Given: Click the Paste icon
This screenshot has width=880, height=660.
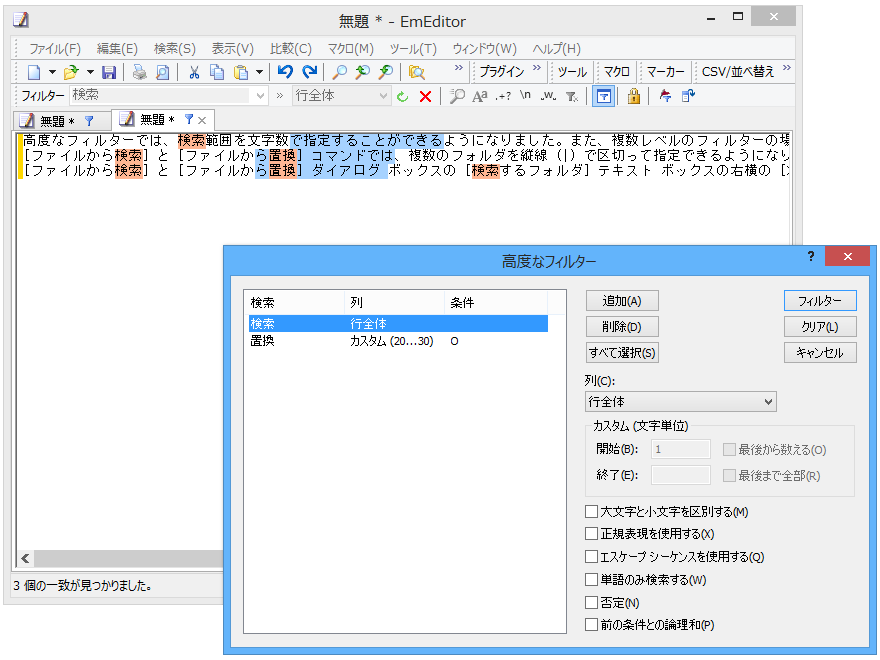Looking at the screenshot, I should coord(240,72).
